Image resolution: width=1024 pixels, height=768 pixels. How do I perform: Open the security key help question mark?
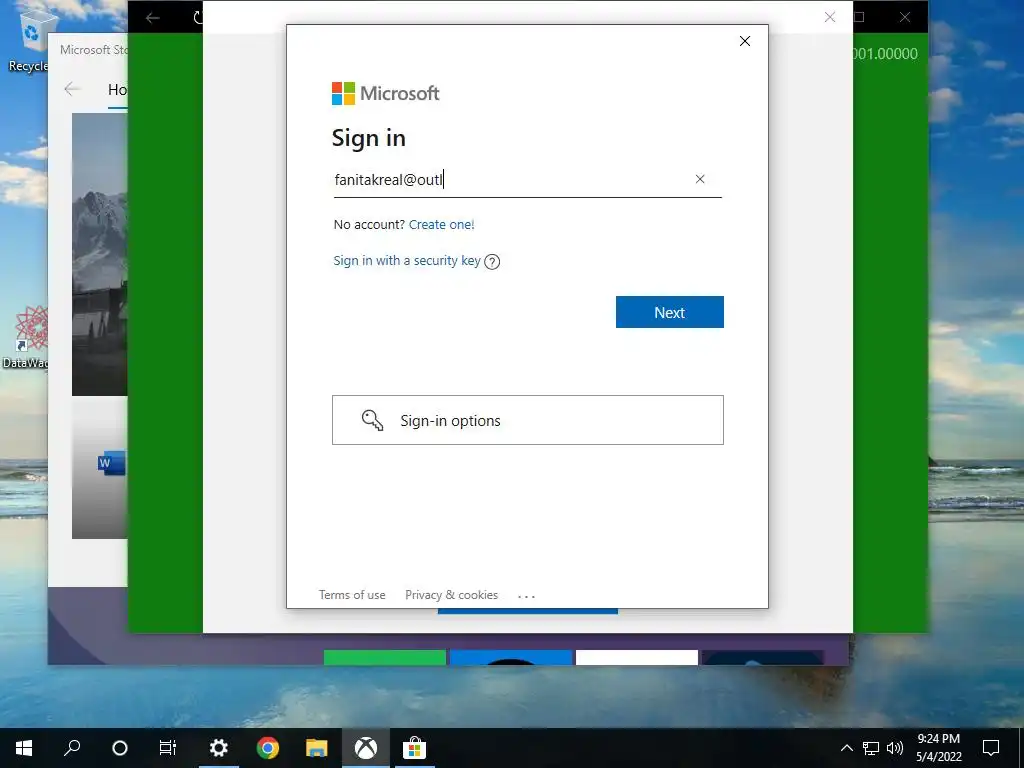pos(492,262)
